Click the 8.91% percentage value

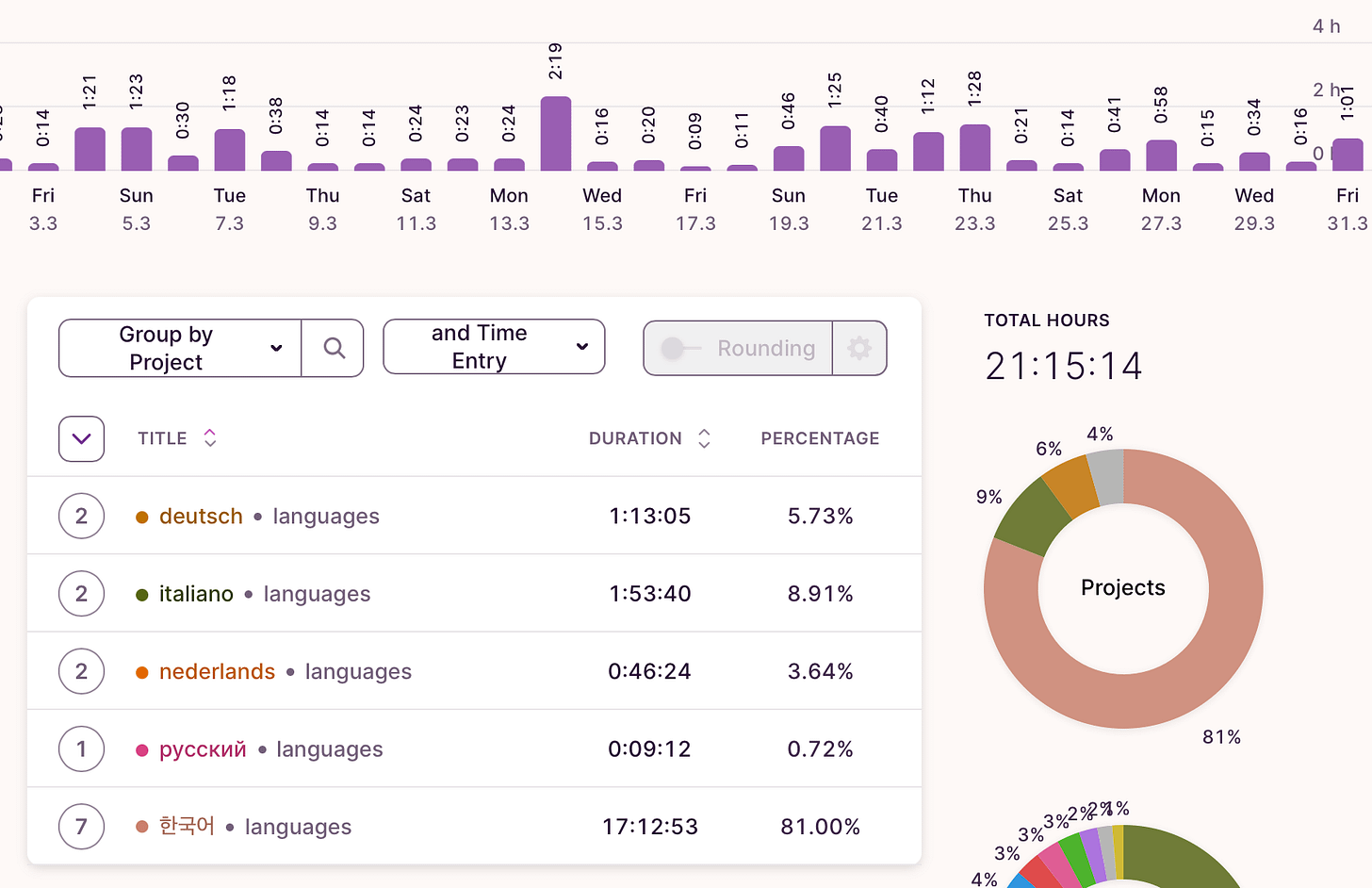point(820,594)
